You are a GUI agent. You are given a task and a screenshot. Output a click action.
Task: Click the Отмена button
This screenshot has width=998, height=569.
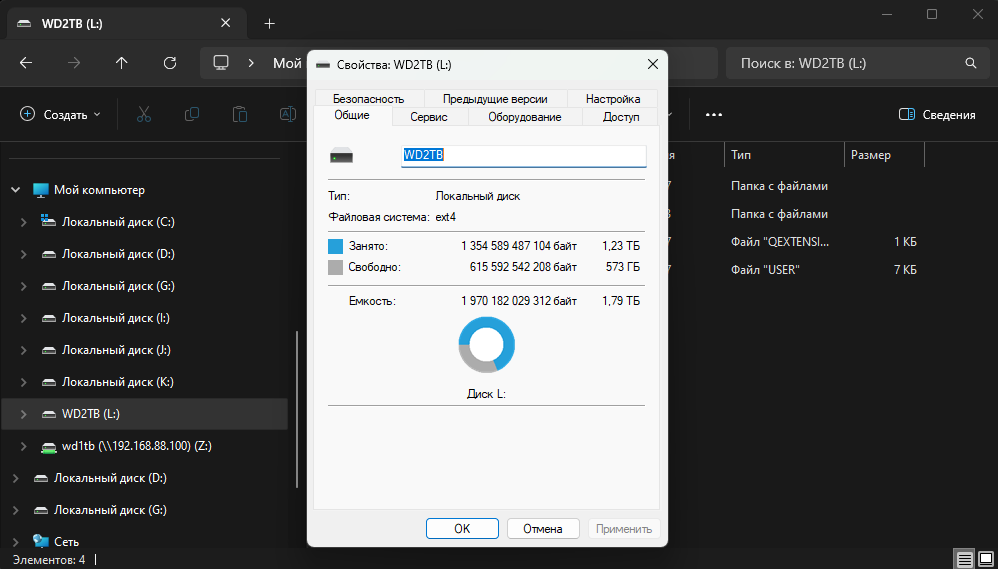coord(543,529)
